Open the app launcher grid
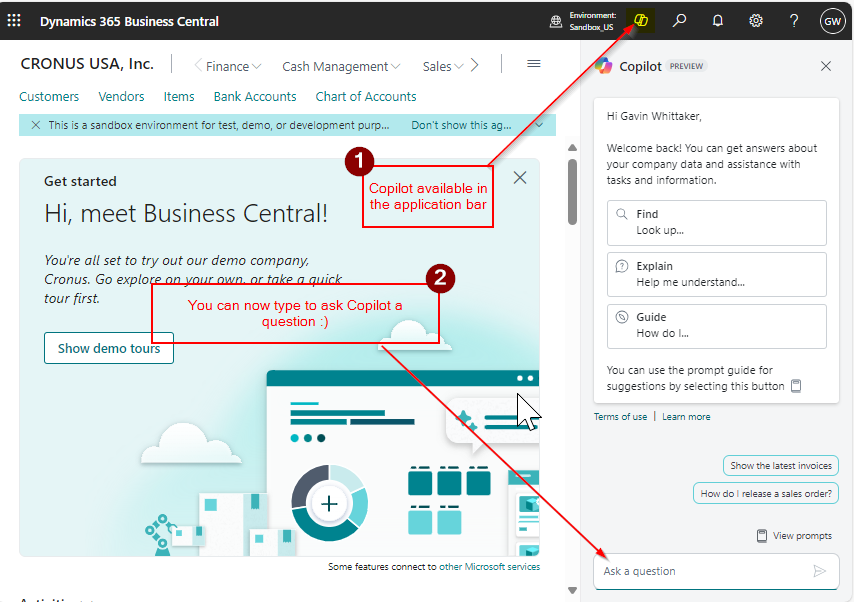 [13, 21]
